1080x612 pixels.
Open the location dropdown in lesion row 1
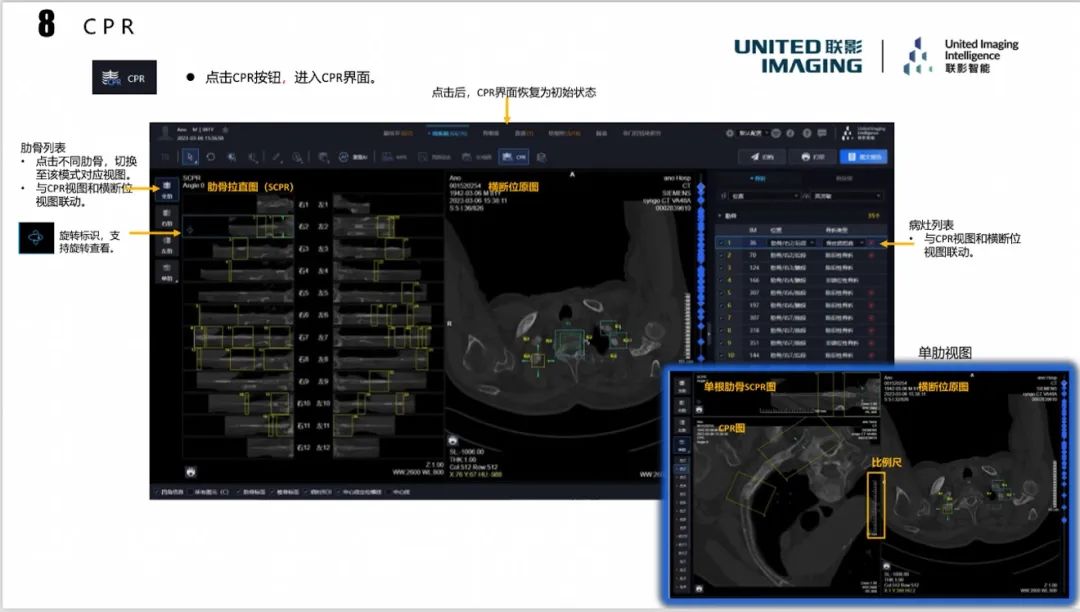791,242
